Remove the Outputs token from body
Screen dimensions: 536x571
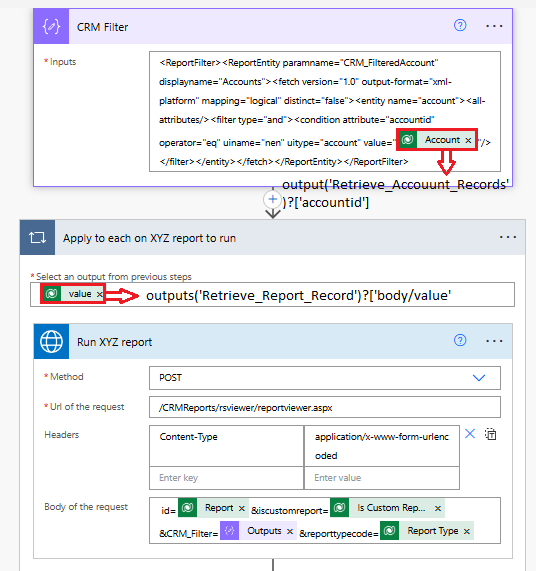pos(290,532)
